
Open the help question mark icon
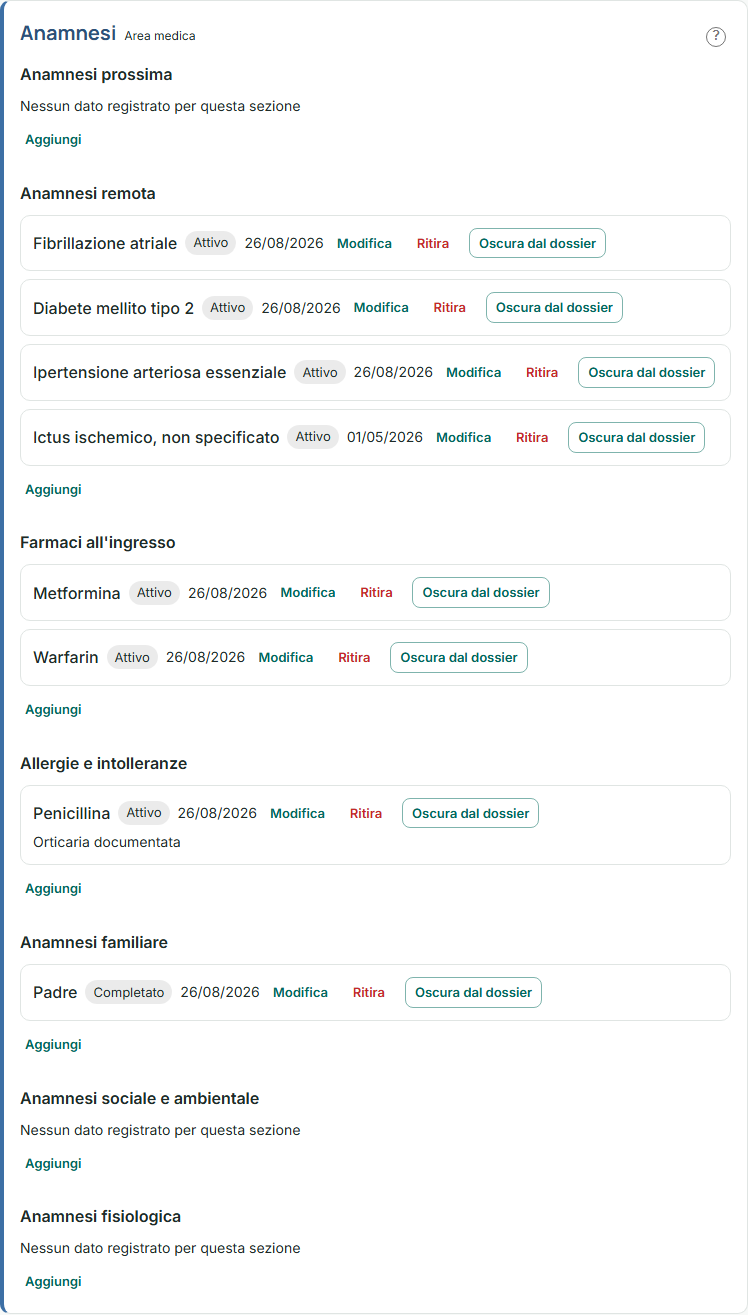tap(716, 37)
